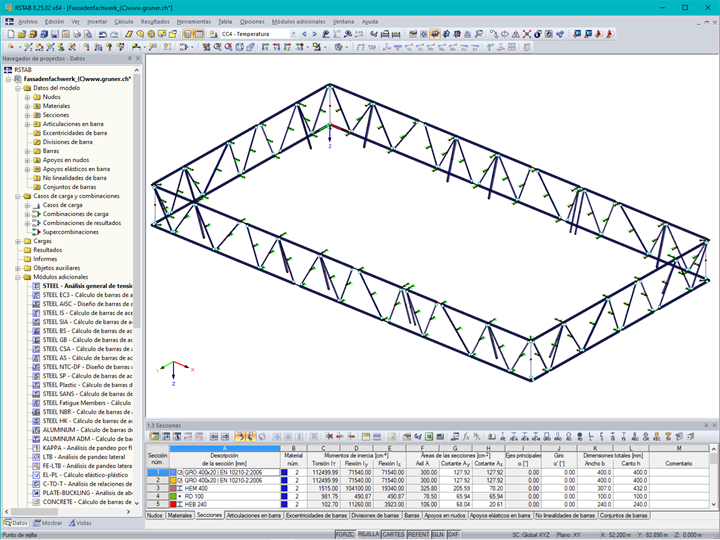This screenshot has width=720, height=540.
Task: Open the Vistas navigator tab
Action: (80, 523)
